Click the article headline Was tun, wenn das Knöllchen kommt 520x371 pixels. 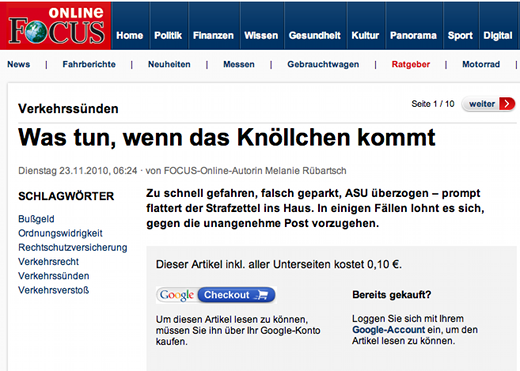click(x=227, y=137)
